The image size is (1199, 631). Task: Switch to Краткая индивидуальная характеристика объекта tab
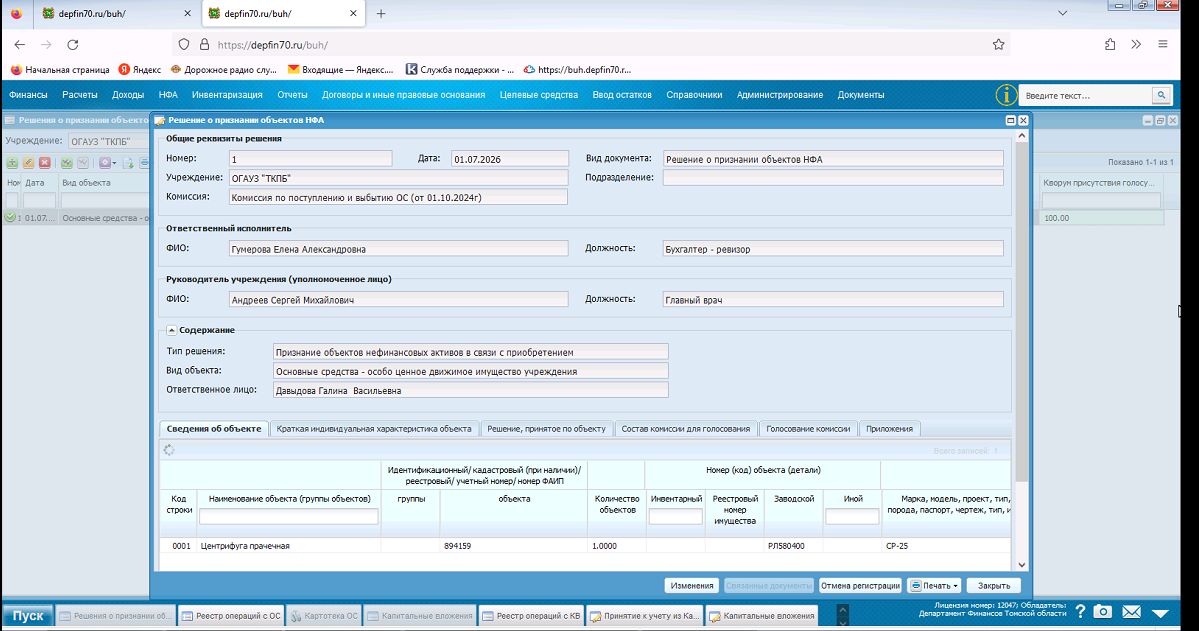tap(374, 429)
